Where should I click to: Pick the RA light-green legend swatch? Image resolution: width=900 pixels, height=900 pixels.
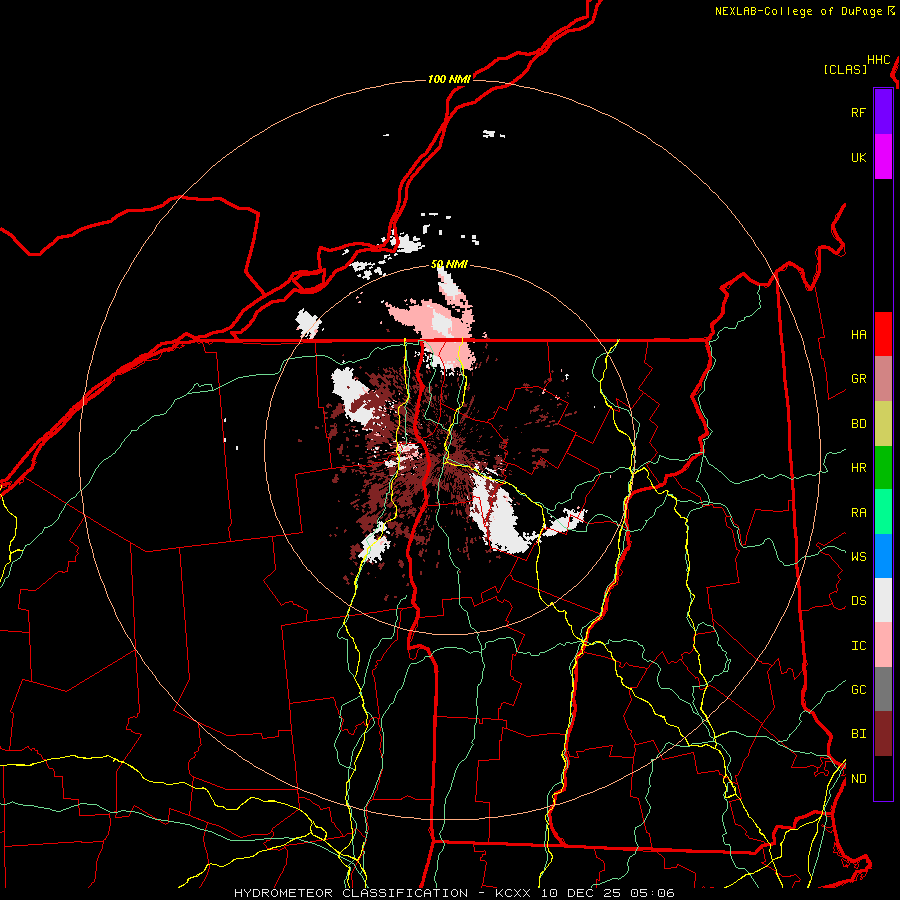(883, 512)
